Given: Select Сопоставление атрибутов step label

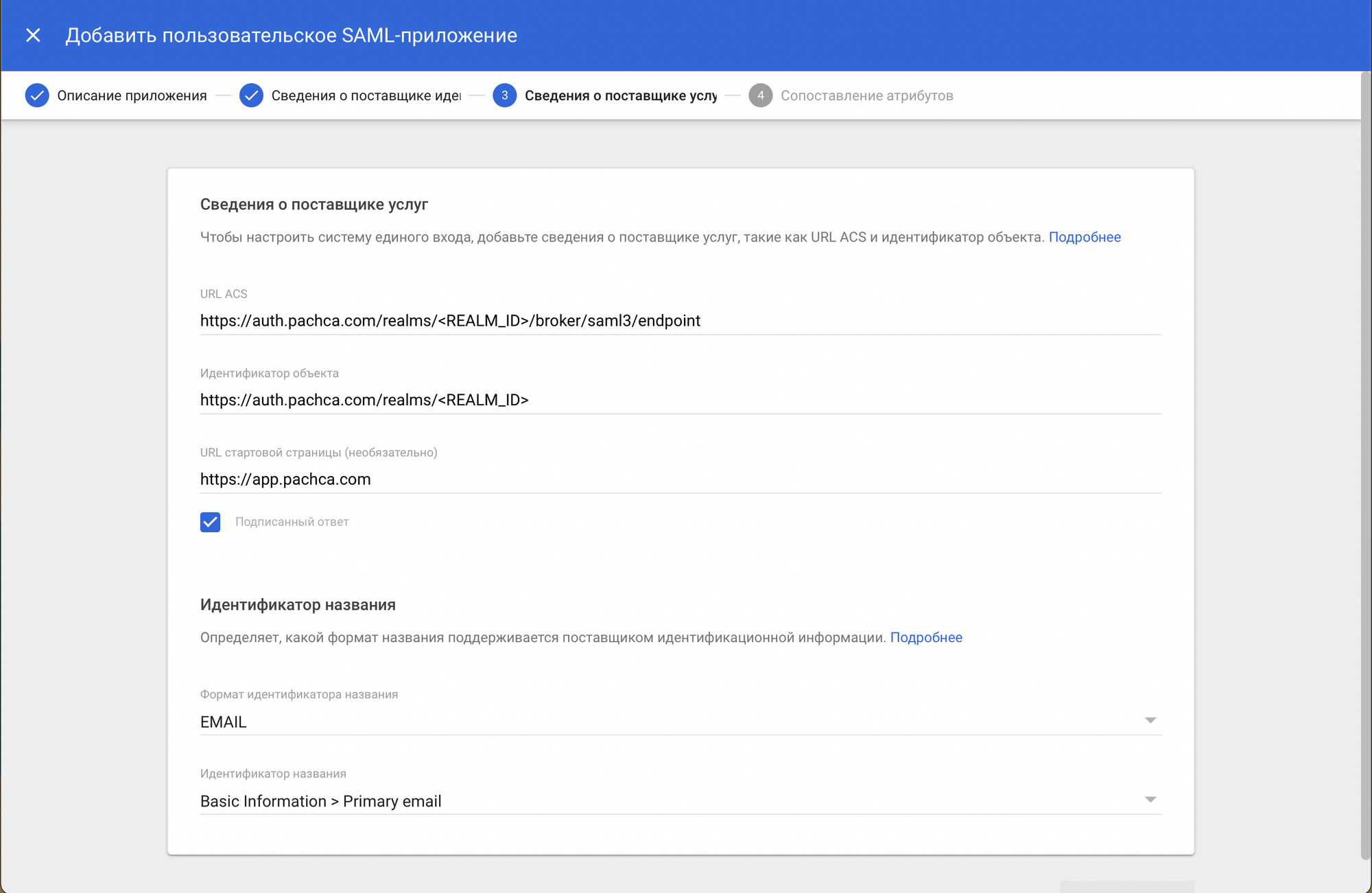Looking at the screenshot, I should pos(866,95).
